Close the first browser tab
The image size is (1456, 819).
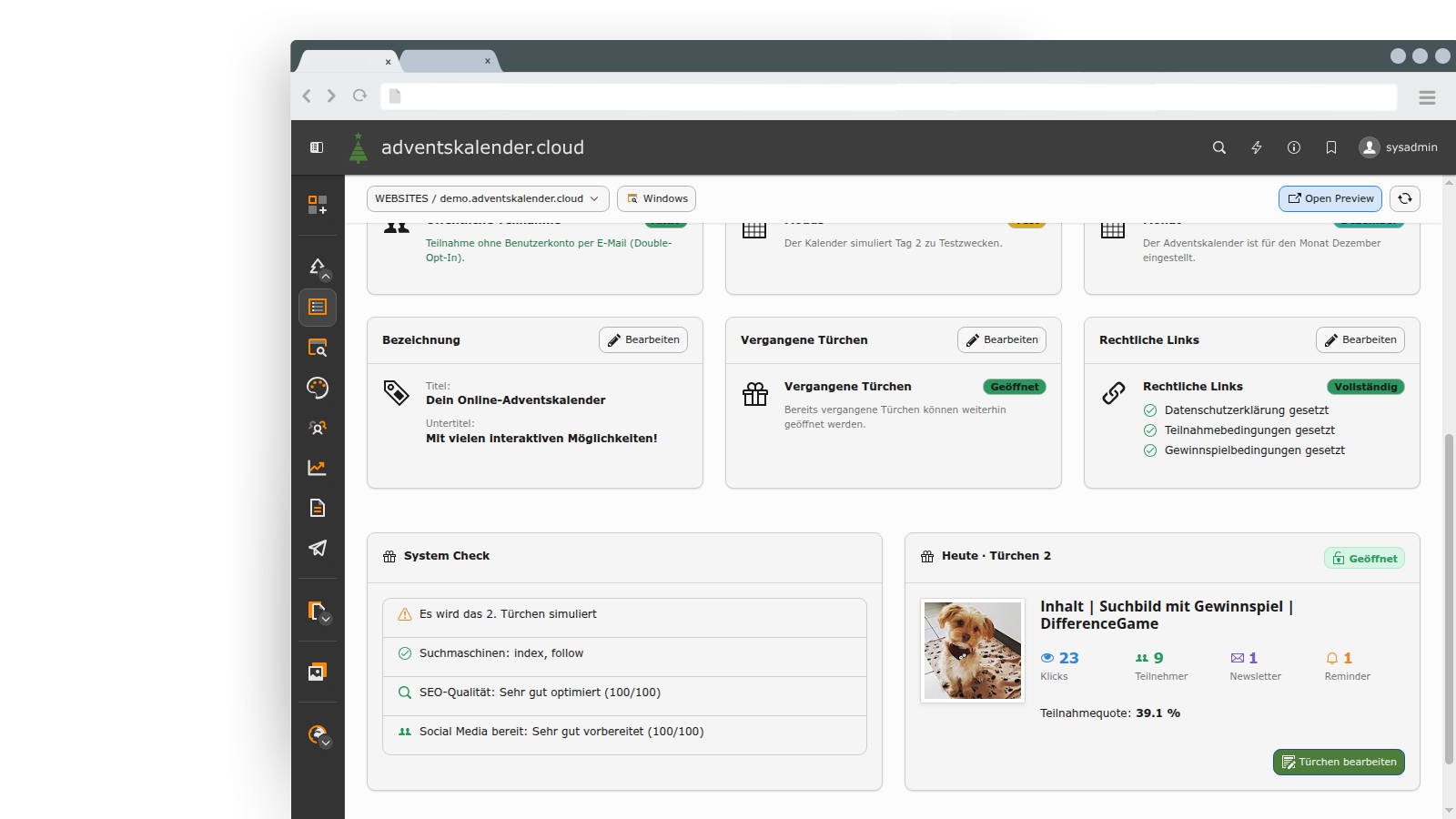click(x=388, y=62)
